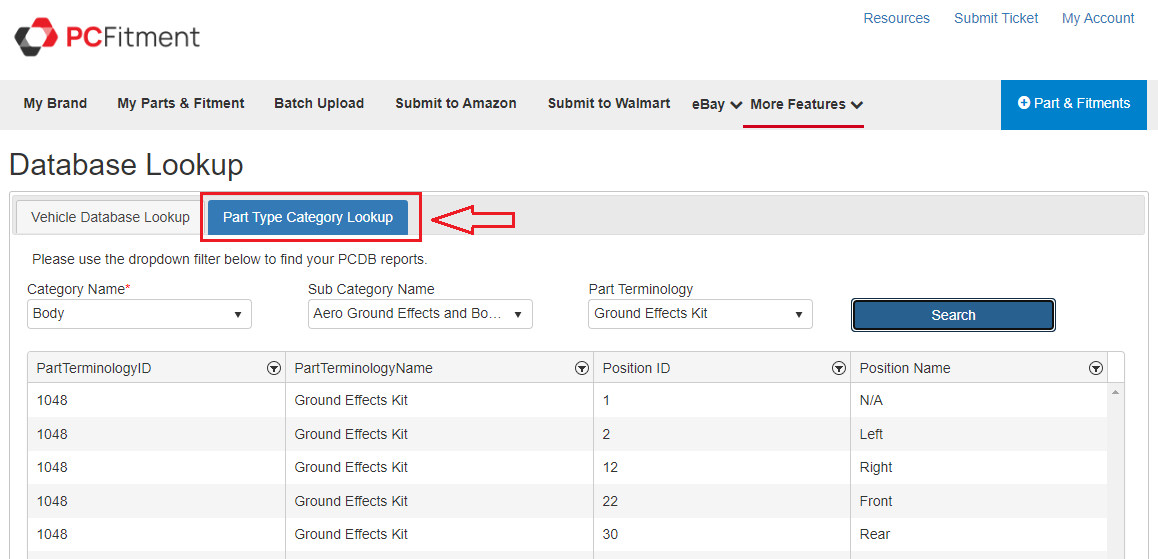1158x559 pixels.
Task: Open PartTerminologyName column filter icon
Action: tap(582, 368)
